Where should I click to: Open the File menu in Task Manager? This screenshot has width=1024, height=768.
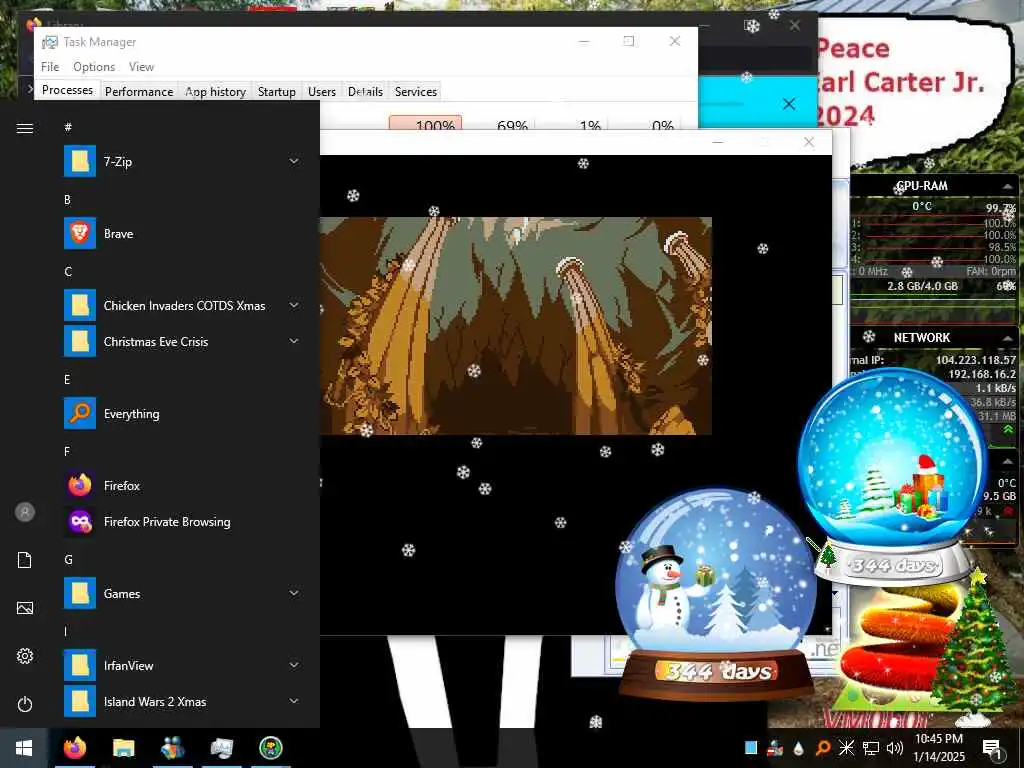click(50, 67)
